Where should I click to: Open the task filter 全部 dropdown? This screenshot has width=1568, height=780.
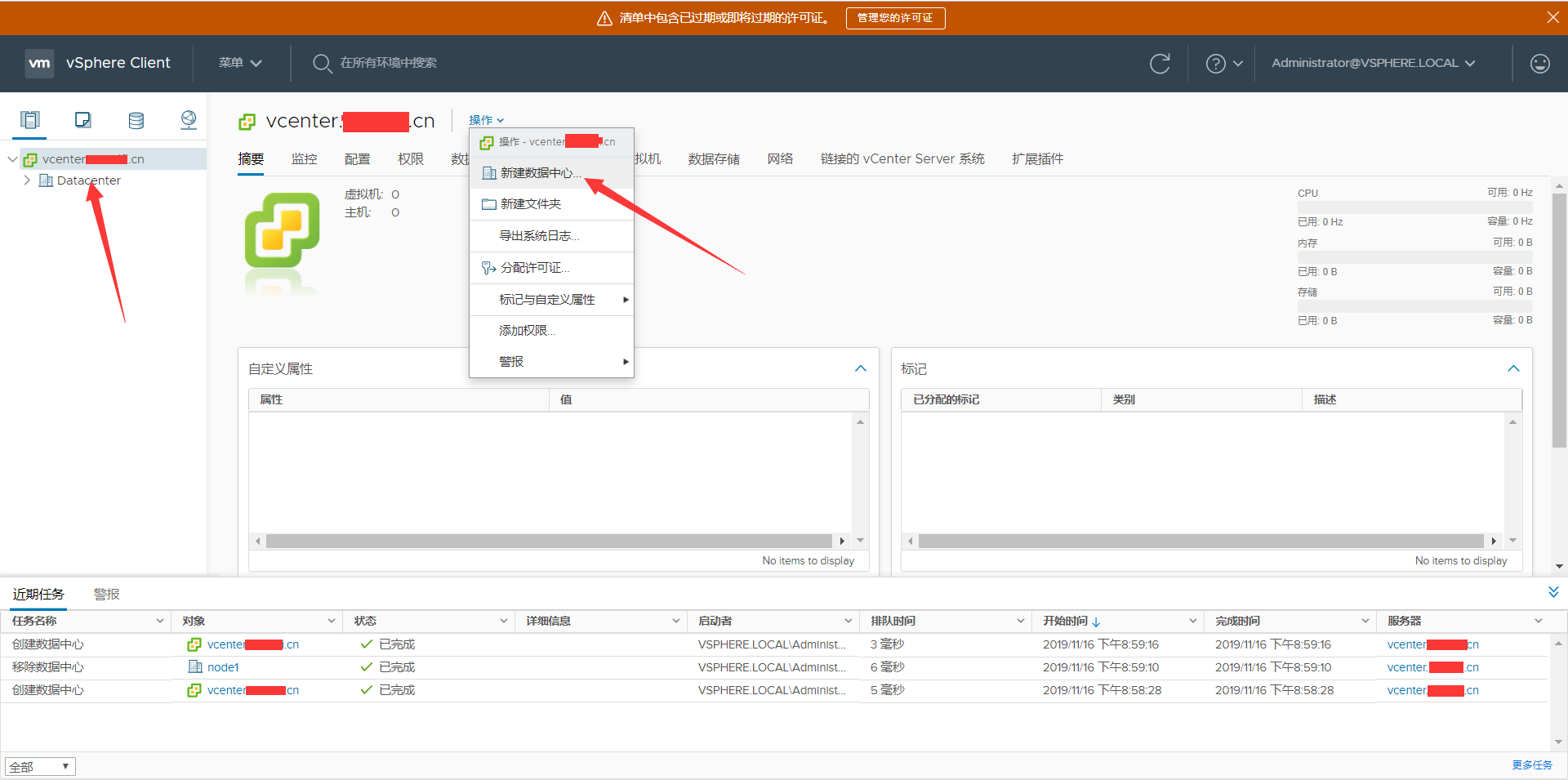pyautogui.click(x=40, y=766)
